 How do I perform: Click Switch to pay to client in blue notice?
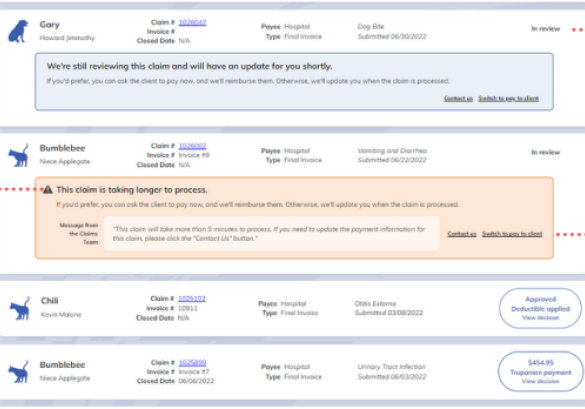pos(509,99)
